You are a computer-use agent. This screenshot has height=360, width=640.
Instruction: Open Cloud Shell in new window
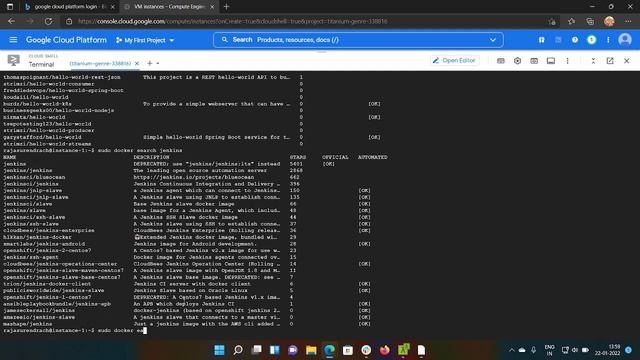coord(610,61)
